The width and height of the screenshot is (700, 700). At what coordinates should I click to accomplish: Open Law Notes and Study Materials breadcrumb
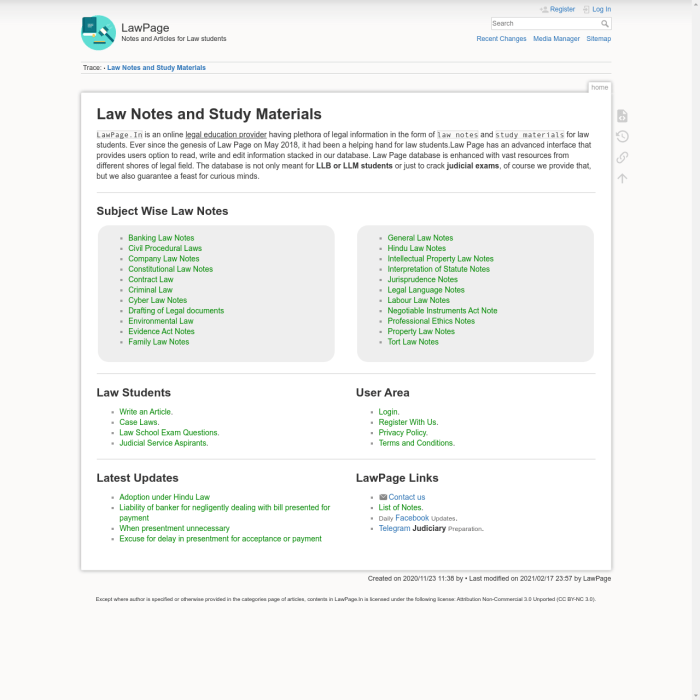click(x=156, y=68)
